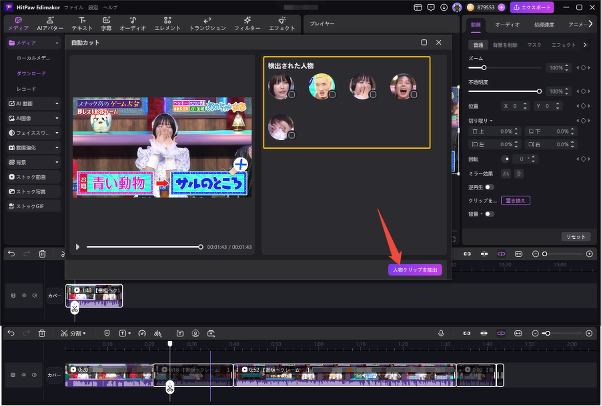This screenshot has width=602, height=406.
Task: Click the 置き換え replace button
Action: tap(516, 201)
